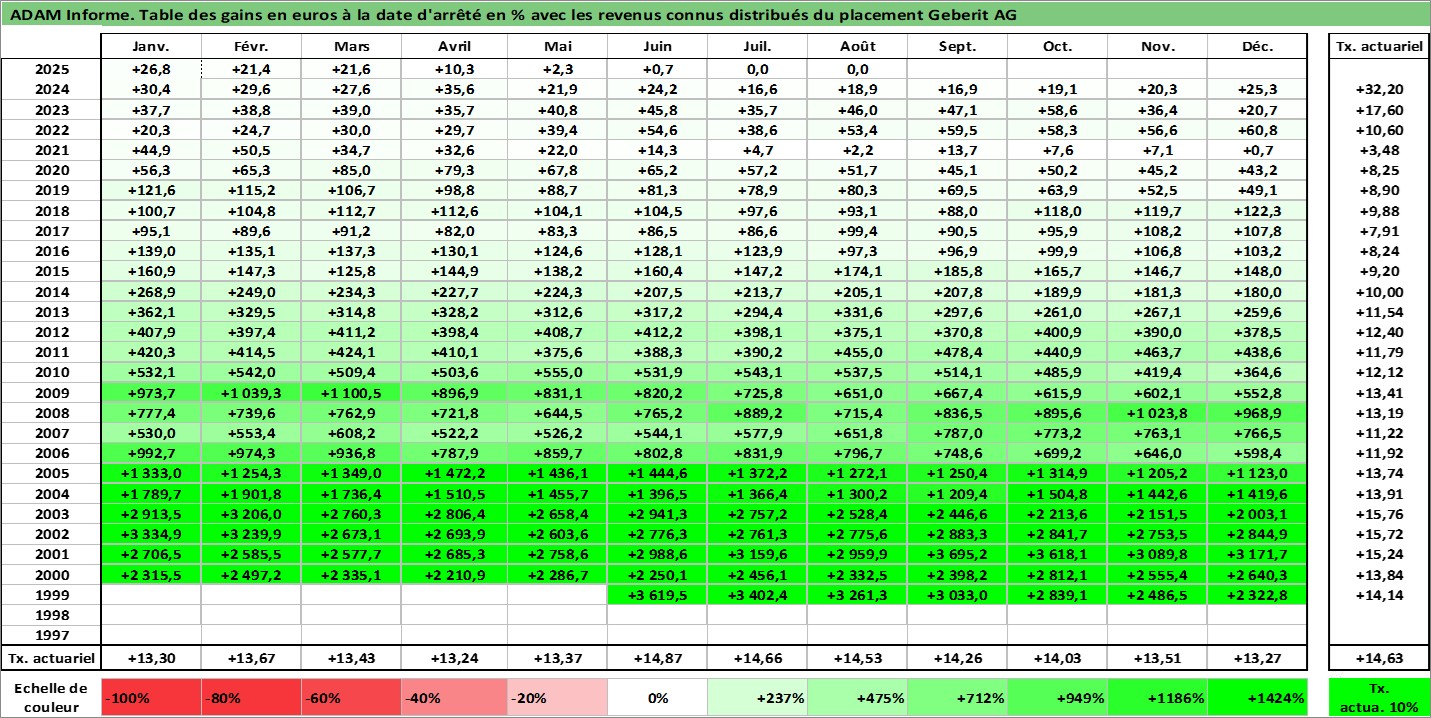Select actuarial rate +32,20
Viewport: 1431px width, 718px height.
[1379, 89]
